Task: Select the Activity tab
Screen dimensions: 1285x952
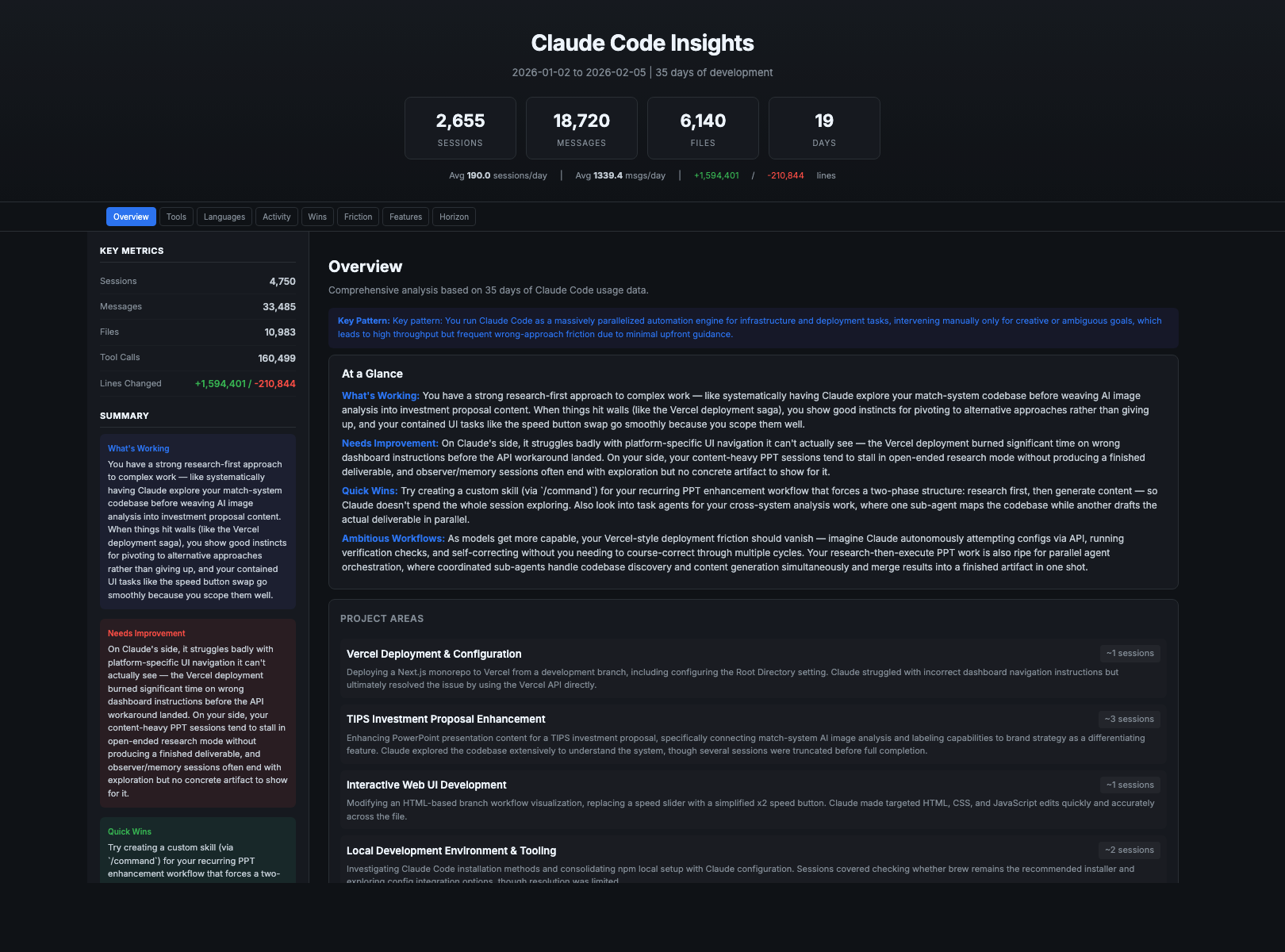Action: click(x=277, y=217)
